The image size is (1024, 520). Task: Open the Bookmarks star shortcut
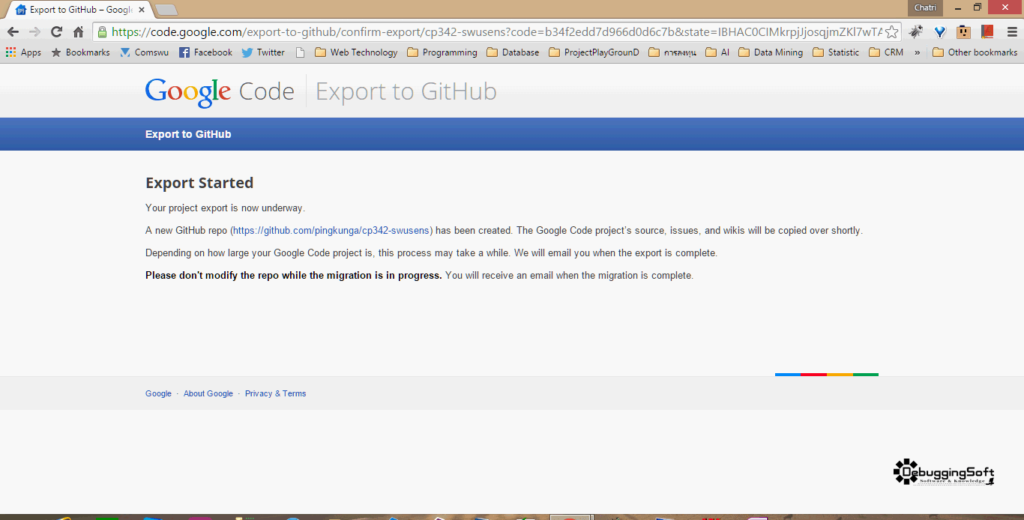click(x=81, y=52)
